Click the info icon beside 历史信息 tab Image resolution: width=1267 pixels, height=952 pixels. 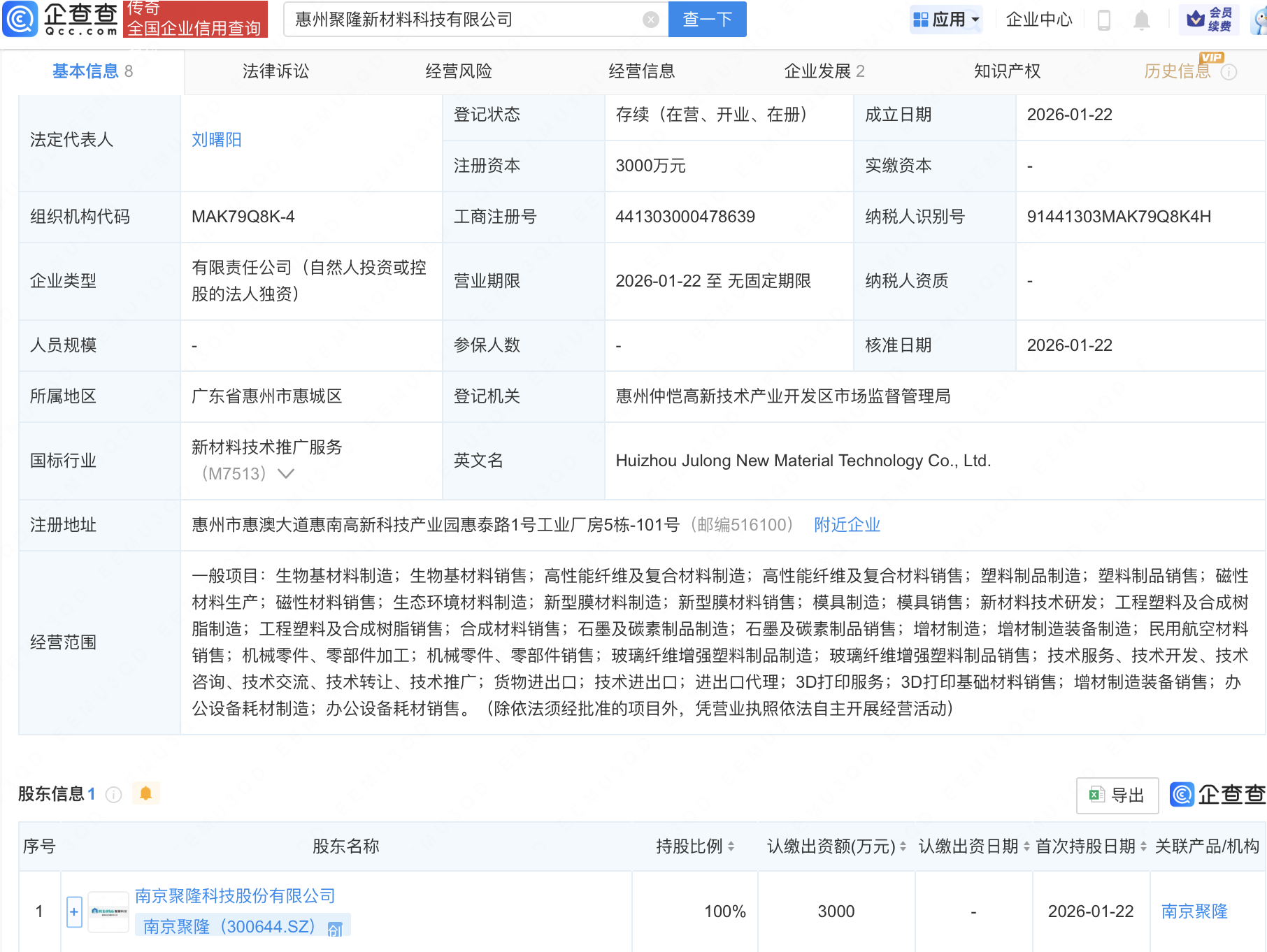1230,71
